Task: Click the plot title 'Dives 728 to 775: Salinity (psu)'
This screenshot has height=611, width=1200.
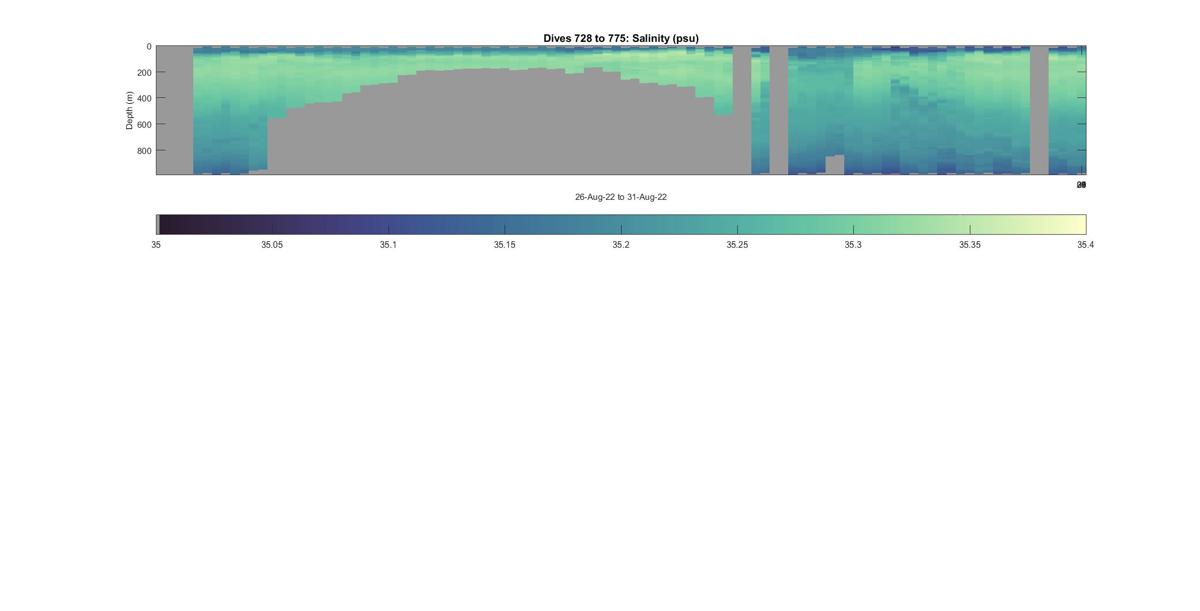Action: coord(621,38)
